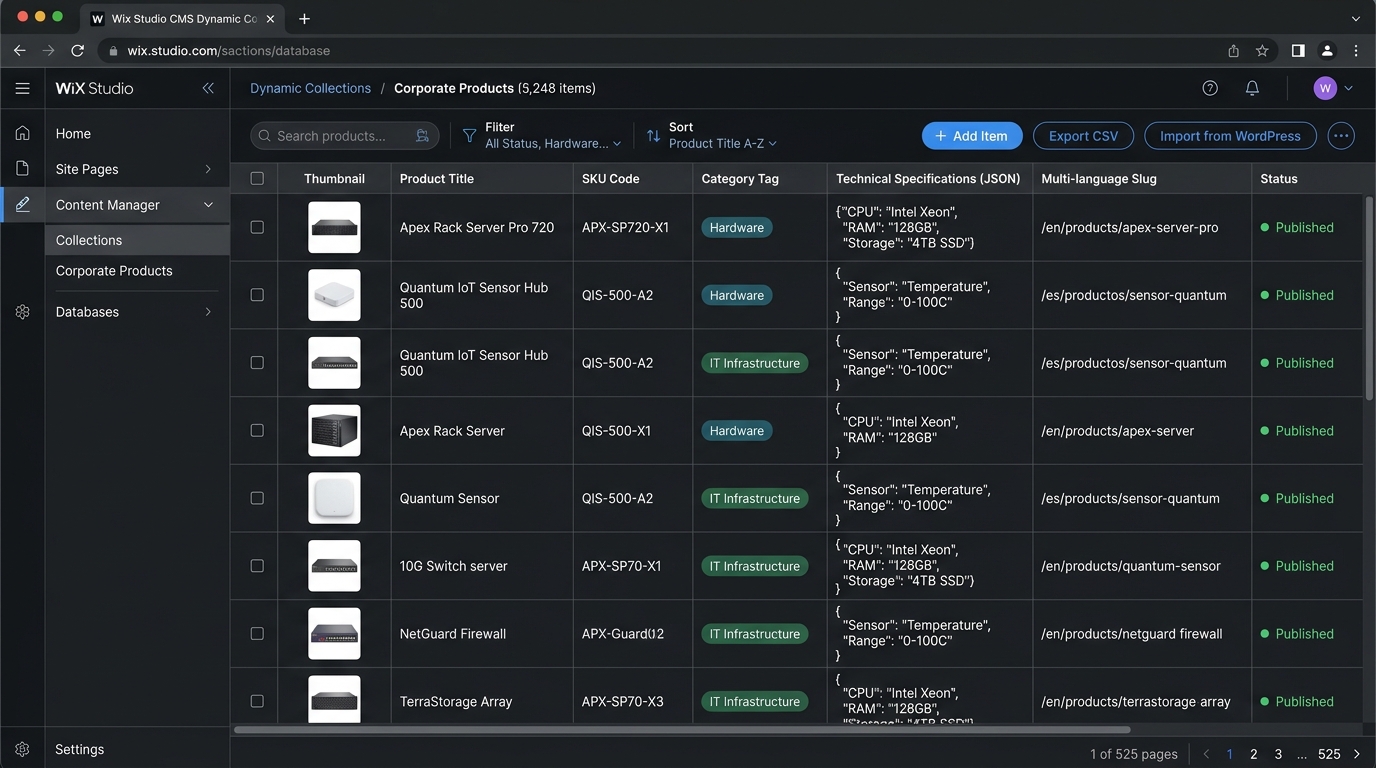Check the 10G Switch server row

[x=257, y=566]
